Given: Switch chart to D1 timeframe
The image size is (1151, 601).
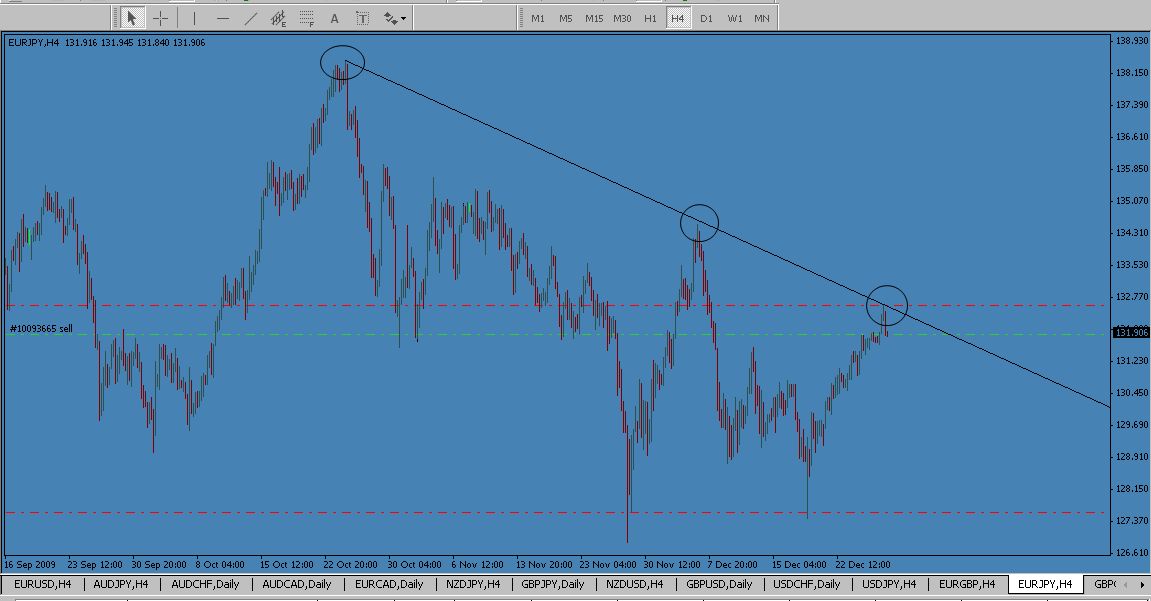Looking at the screenshot, I should pos(706,18).
